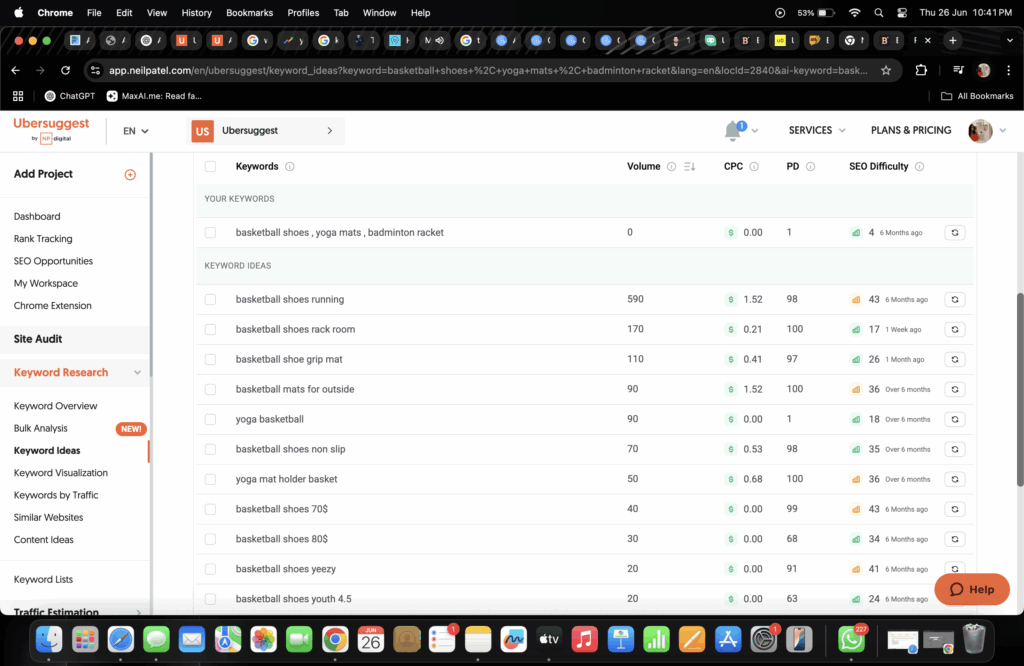Click the Ubersuggest logo

[51, 130]
